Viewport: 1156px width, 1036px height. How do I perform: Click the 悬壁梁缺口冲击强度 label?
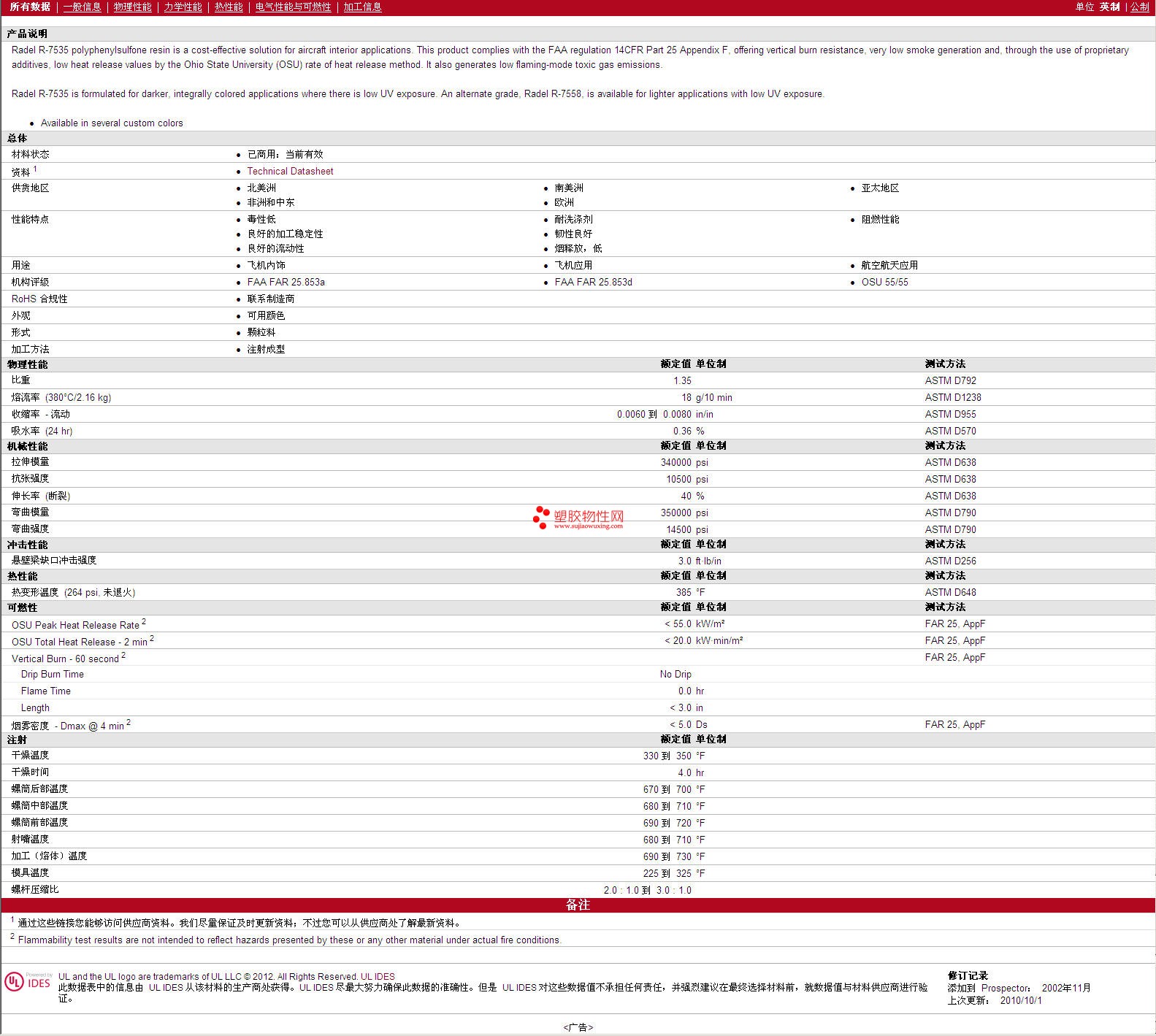pyautogui.click(x=54, y=561)
